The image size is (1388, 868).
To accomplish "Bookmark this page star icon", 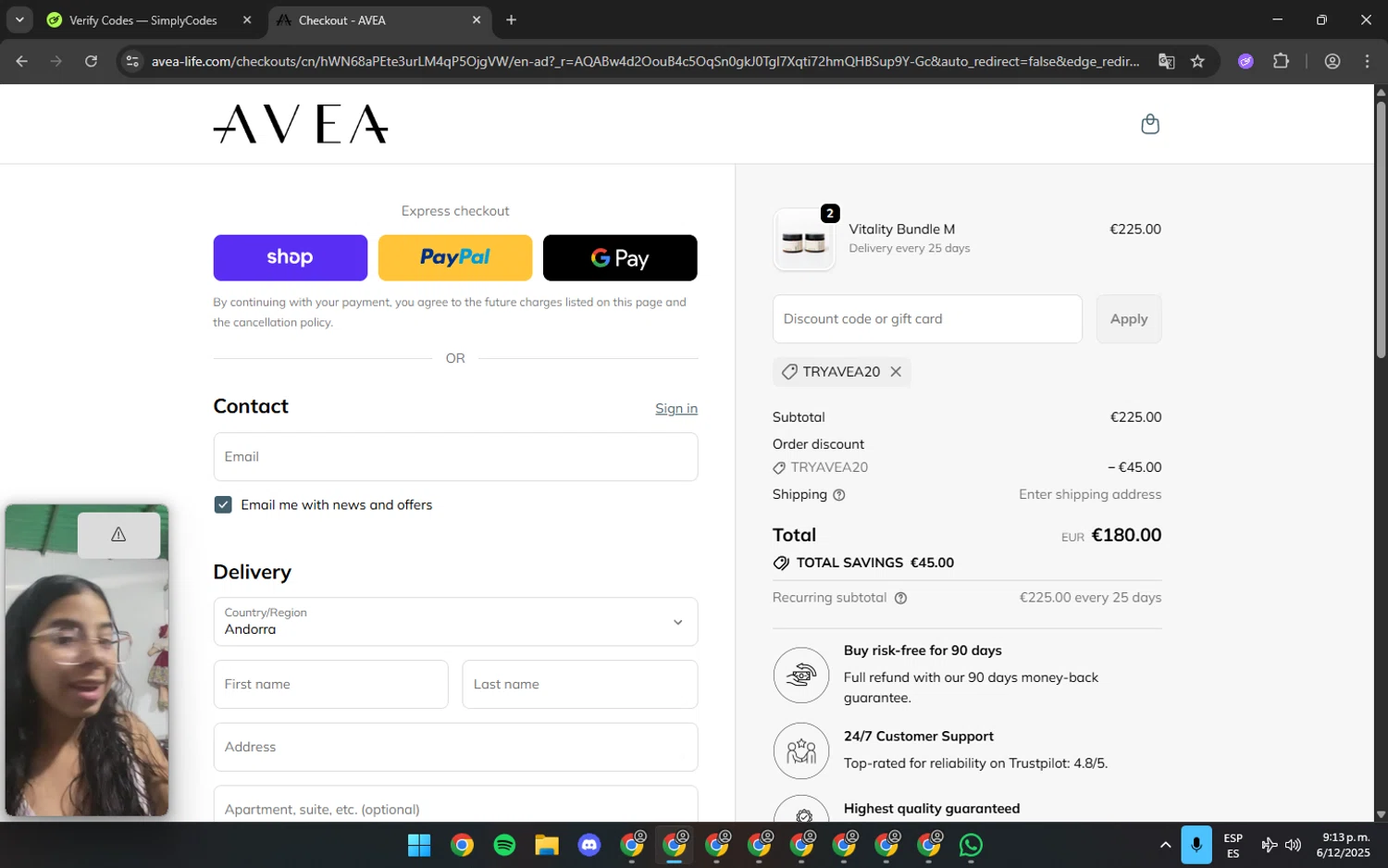I will [x=1197, y=61].
